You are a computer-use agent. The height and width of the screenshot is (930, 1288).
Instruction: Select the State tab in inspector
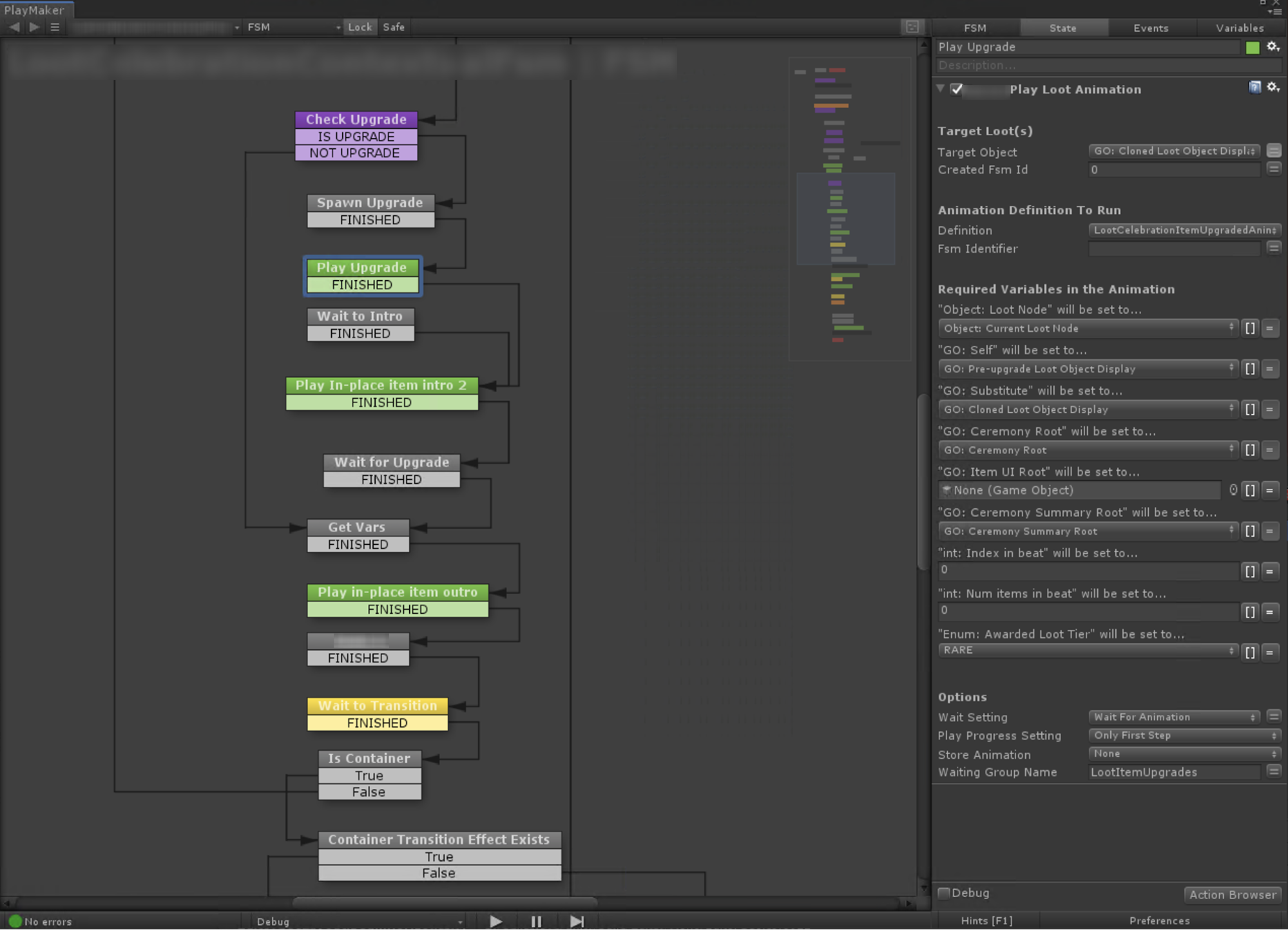(x=1062, y=27)
